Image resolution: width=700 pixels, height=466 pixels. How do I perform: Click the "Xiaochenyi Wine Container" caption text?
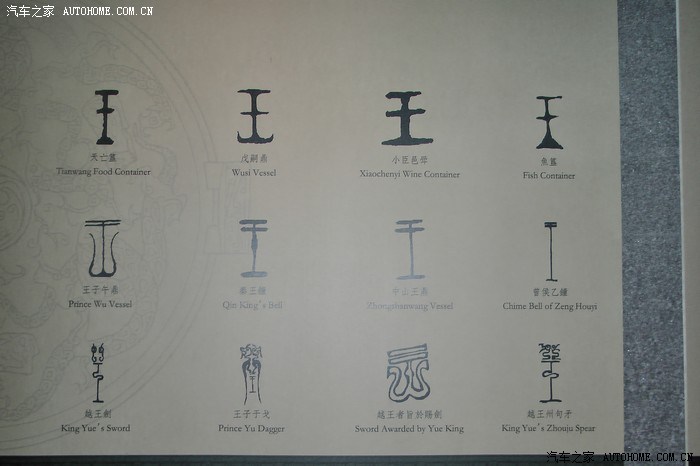(x=409, y=174)
